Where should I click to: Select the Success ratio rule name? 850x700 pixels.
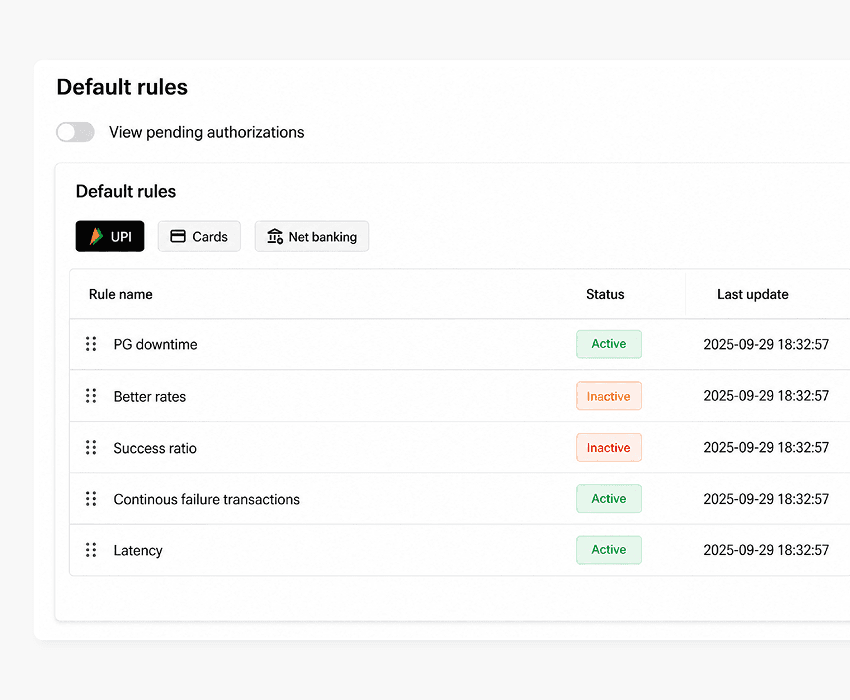click(x=155, y=448)
